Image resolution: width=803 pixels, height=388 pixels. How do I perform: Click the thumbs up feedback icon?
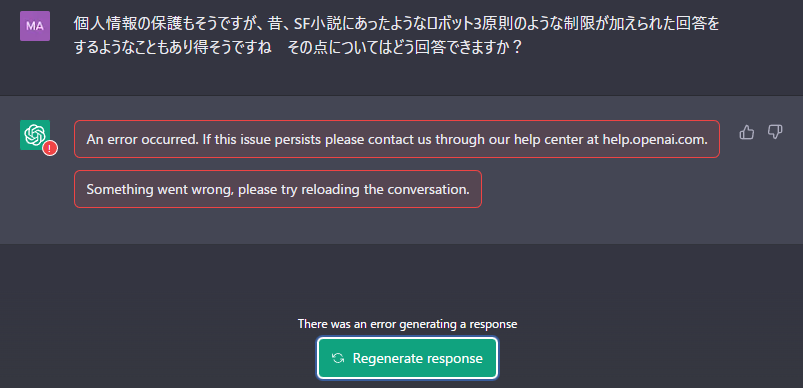tap(747, 133)
